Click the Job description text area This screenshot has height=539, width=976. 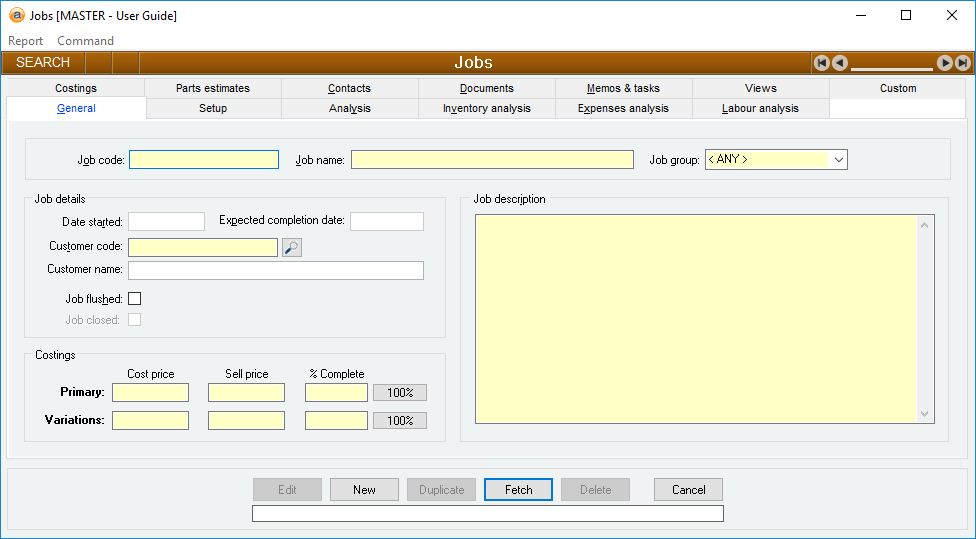point(696,318)
